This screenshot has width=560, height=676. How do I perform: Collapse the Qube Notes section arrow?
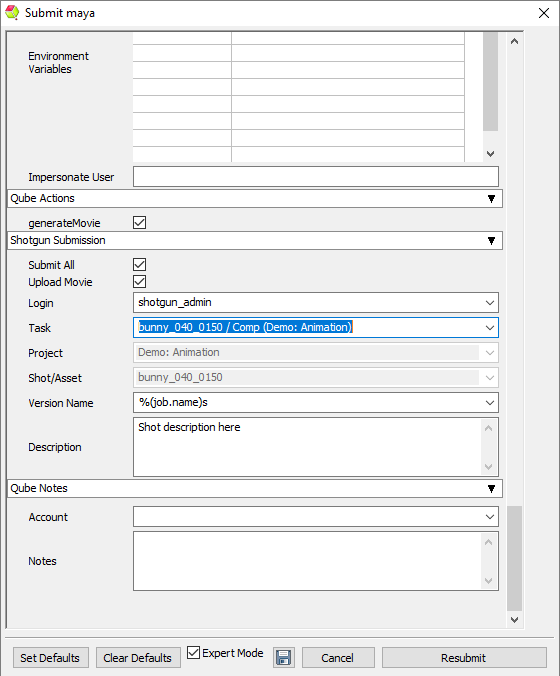(491, 489)
